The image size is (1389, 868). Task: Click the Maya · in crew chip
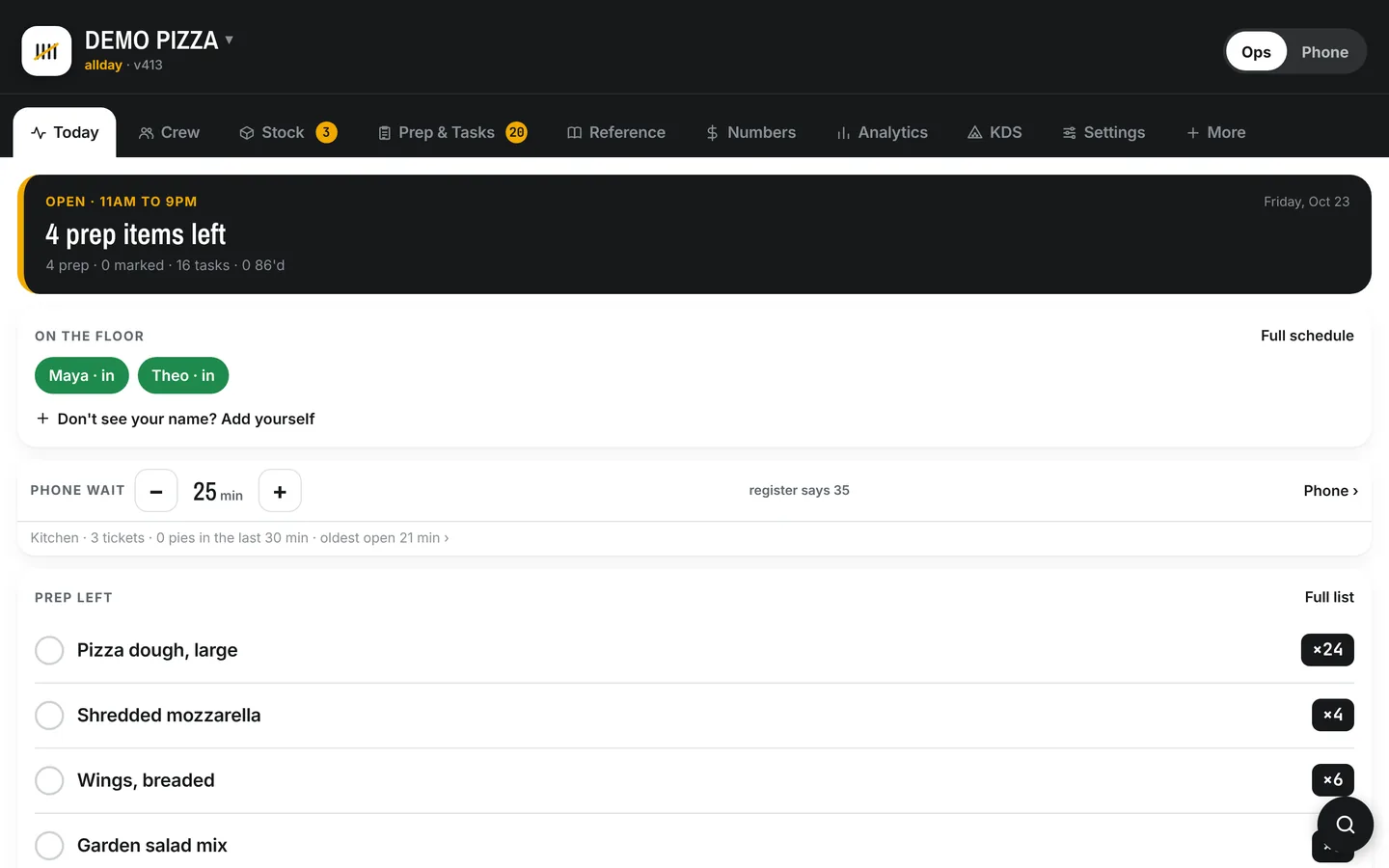click(x=82, y=375)
